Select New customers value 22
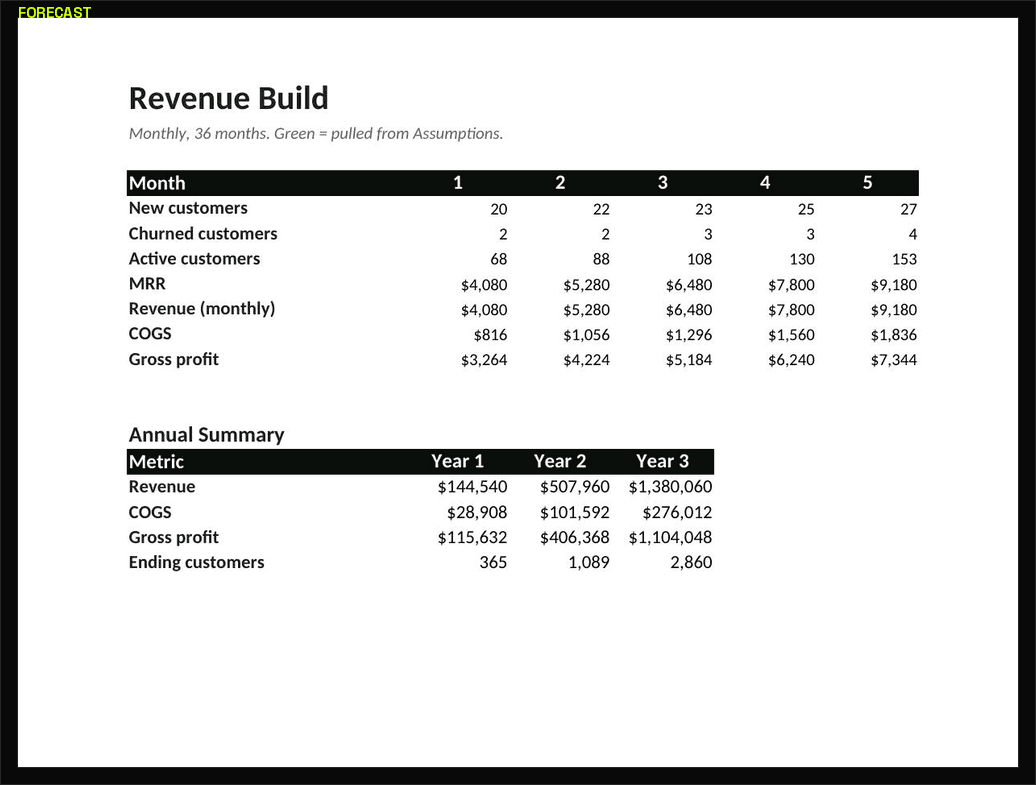 (601, 209)
